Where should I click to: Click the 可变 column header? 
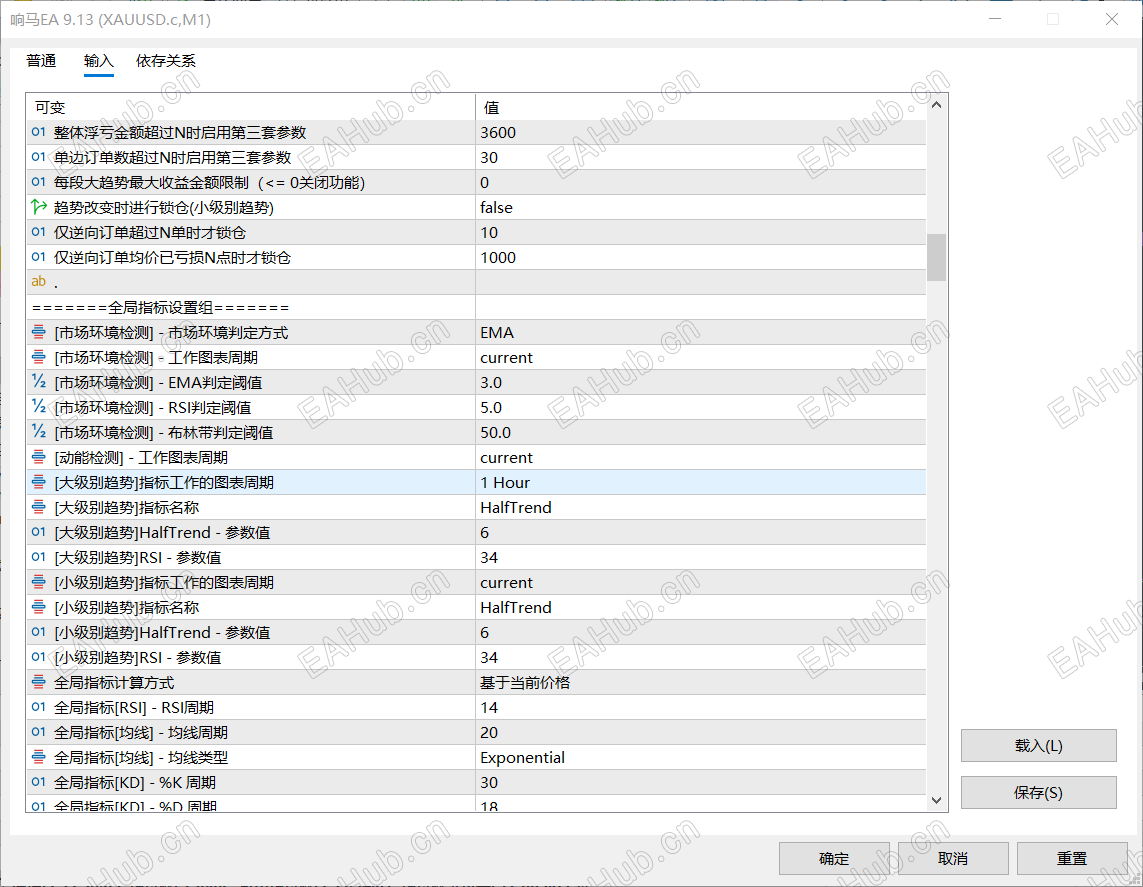[251, 107]
